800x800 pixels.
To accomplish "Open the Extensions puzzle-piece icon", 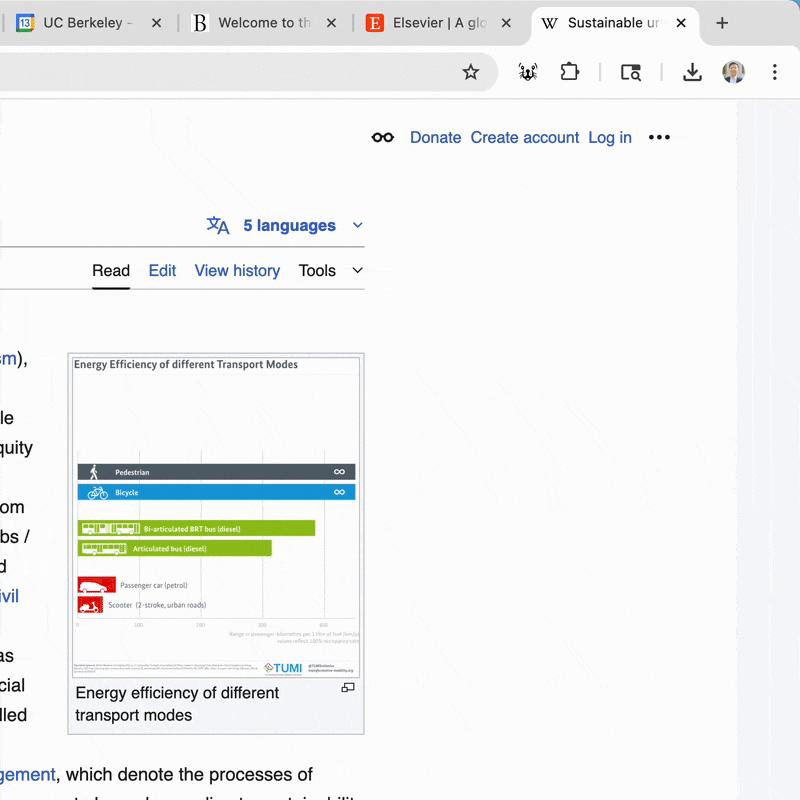I will pos(569,72).
